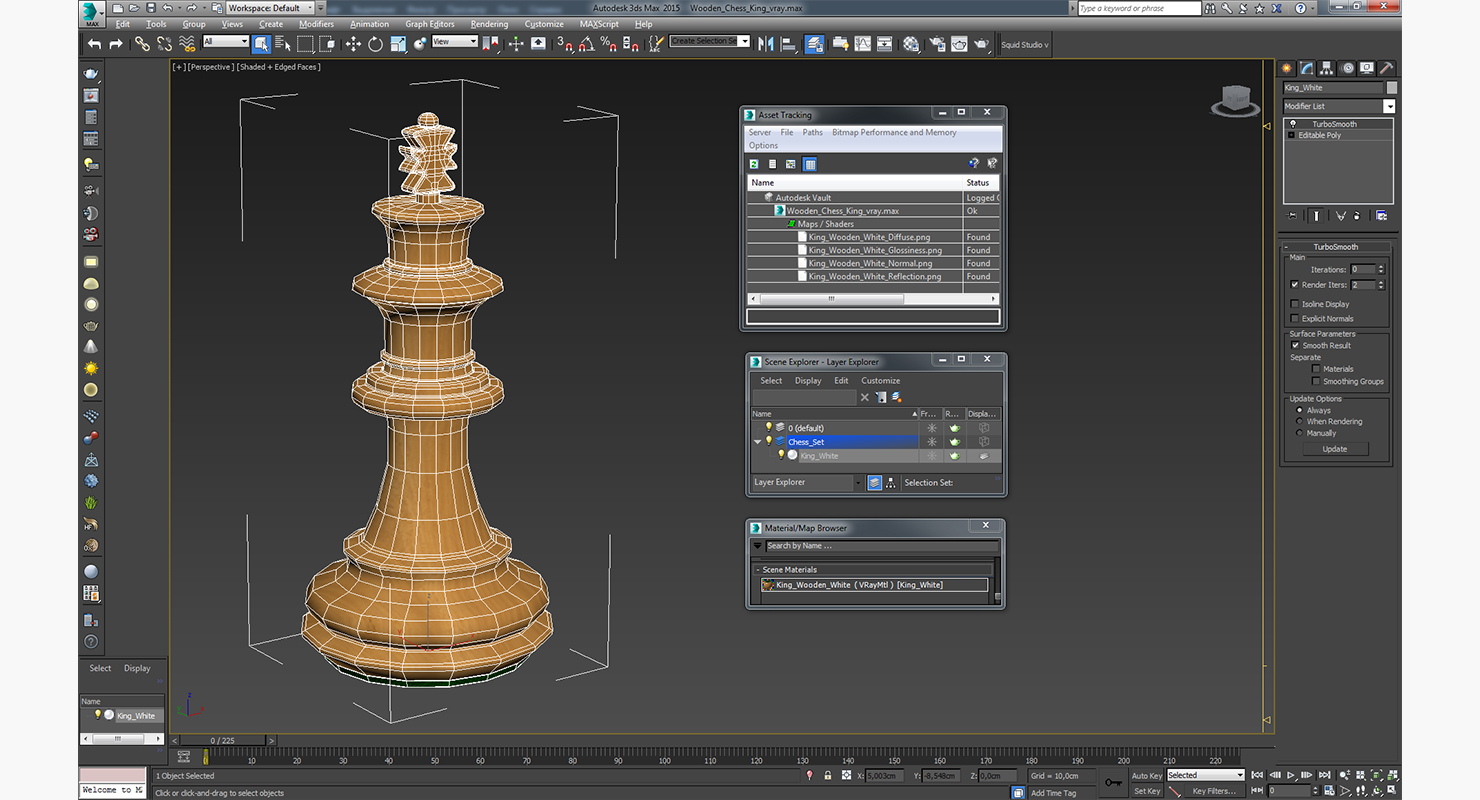The height and width of the screenshot is (800, 1480).
Task: Choose the Select and Move tool
Action: pyautogui.click(x=353, y=44)
